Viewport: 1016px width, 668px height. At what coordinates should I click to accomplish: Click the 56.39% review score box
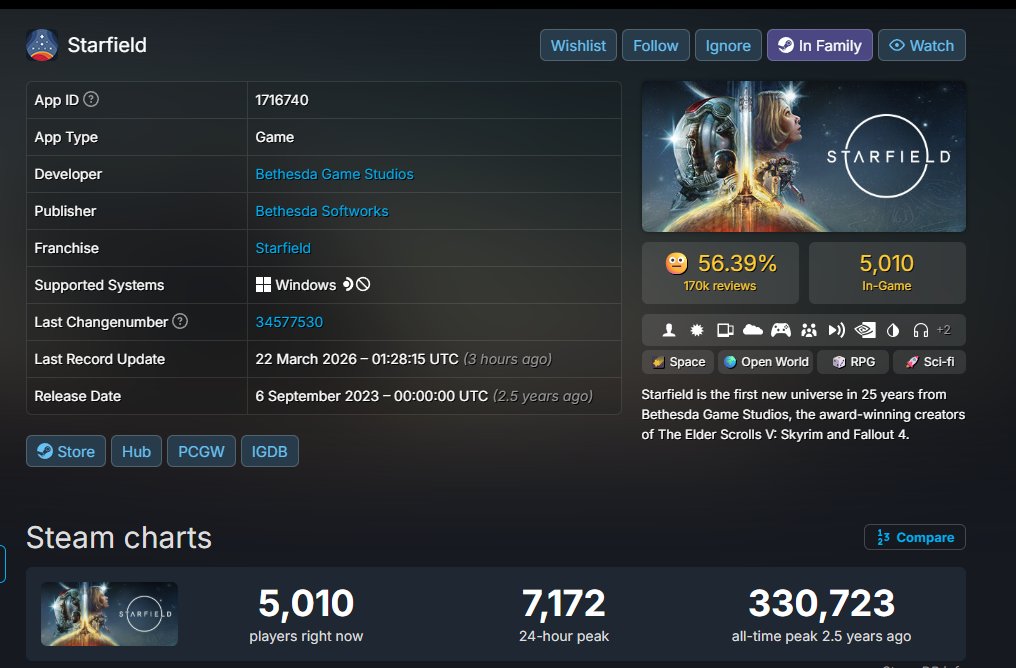point(720,273)
